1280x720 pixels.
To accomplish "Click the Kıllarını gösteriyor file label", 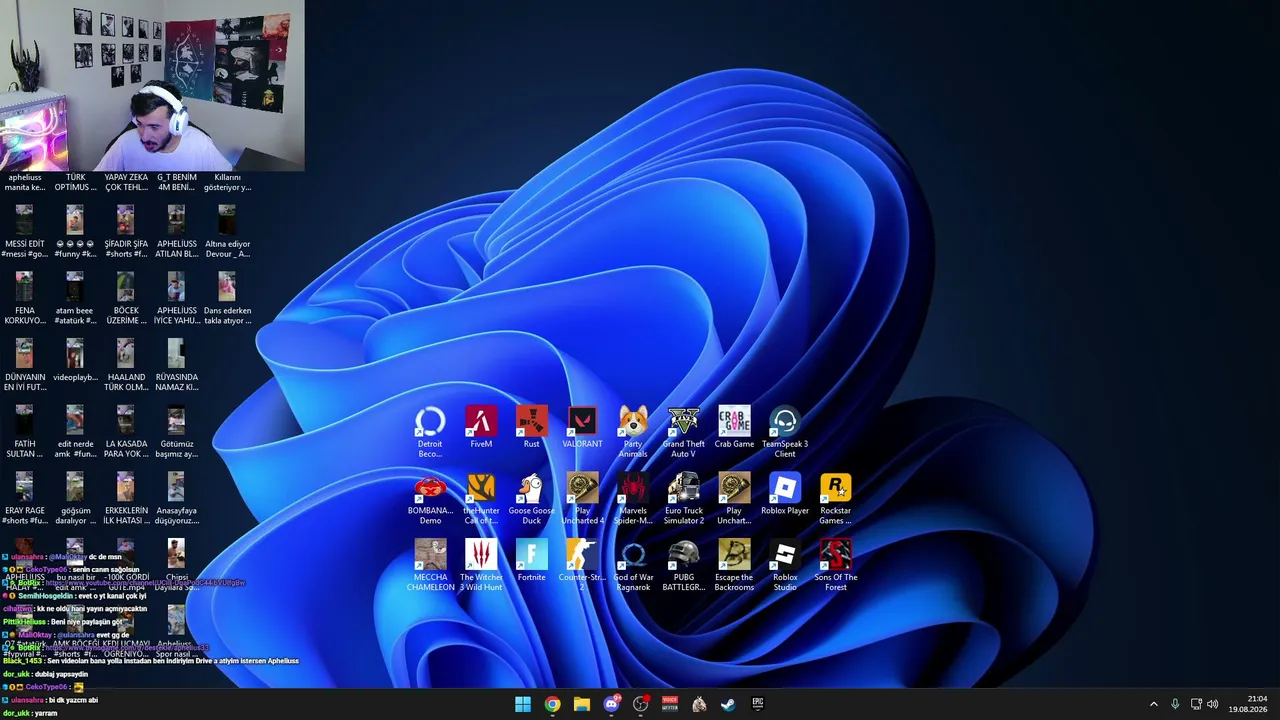I will tap(227, 182).
